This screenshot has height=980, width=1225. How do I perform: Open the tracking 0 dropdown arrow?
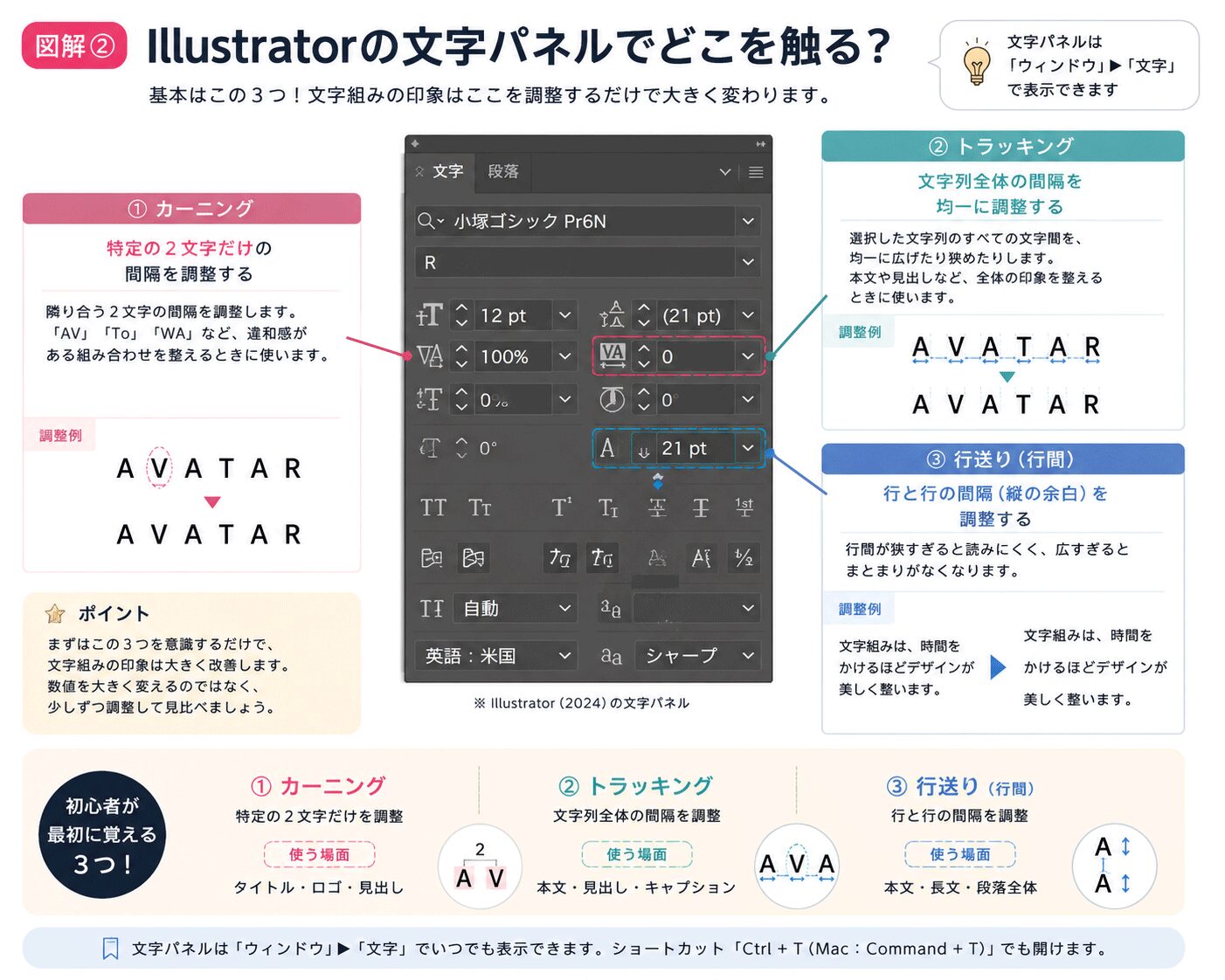[748, 356]
